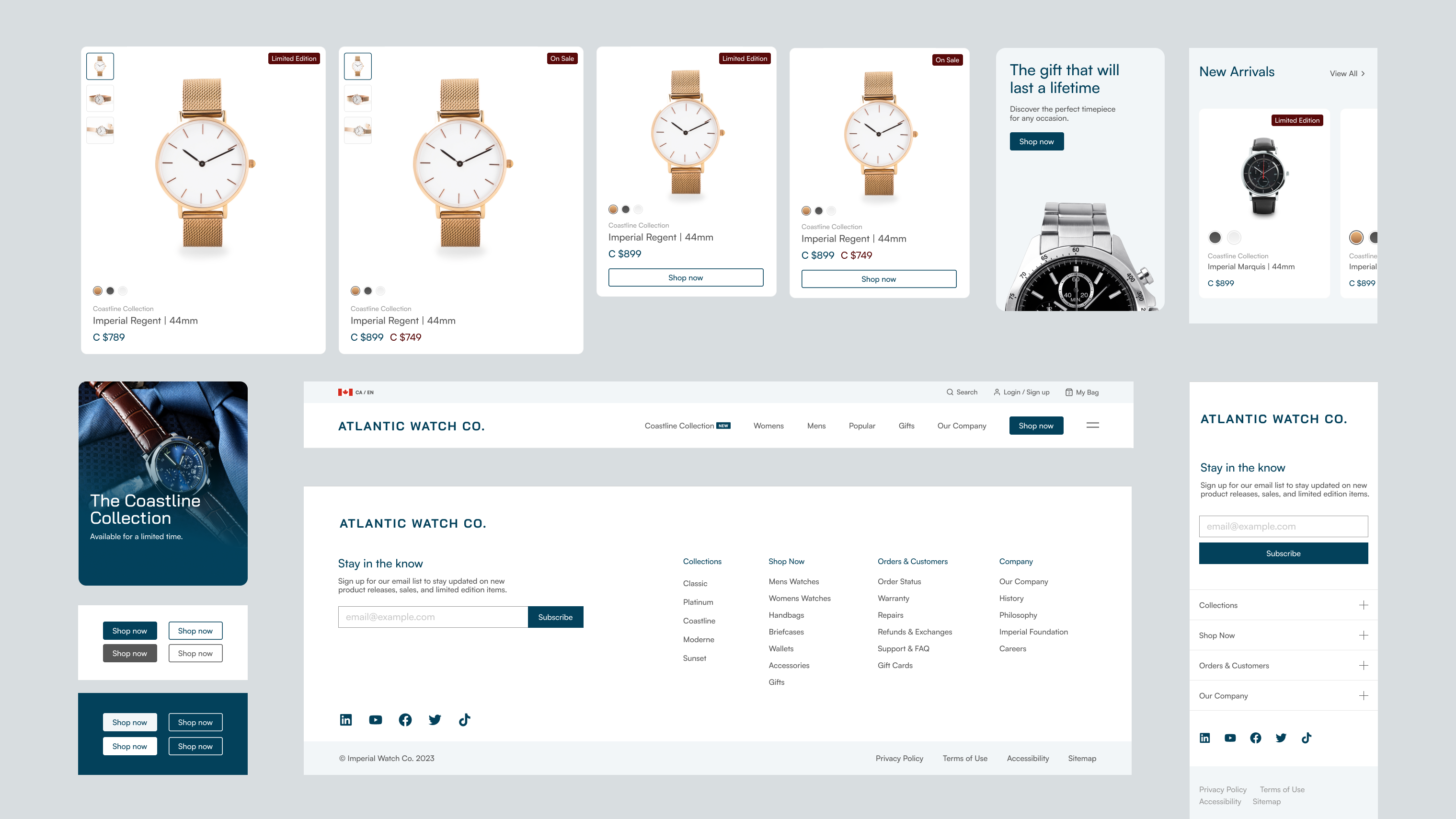
Task: Open the YouTube icon in desktop footer
Action: (375, 719)
